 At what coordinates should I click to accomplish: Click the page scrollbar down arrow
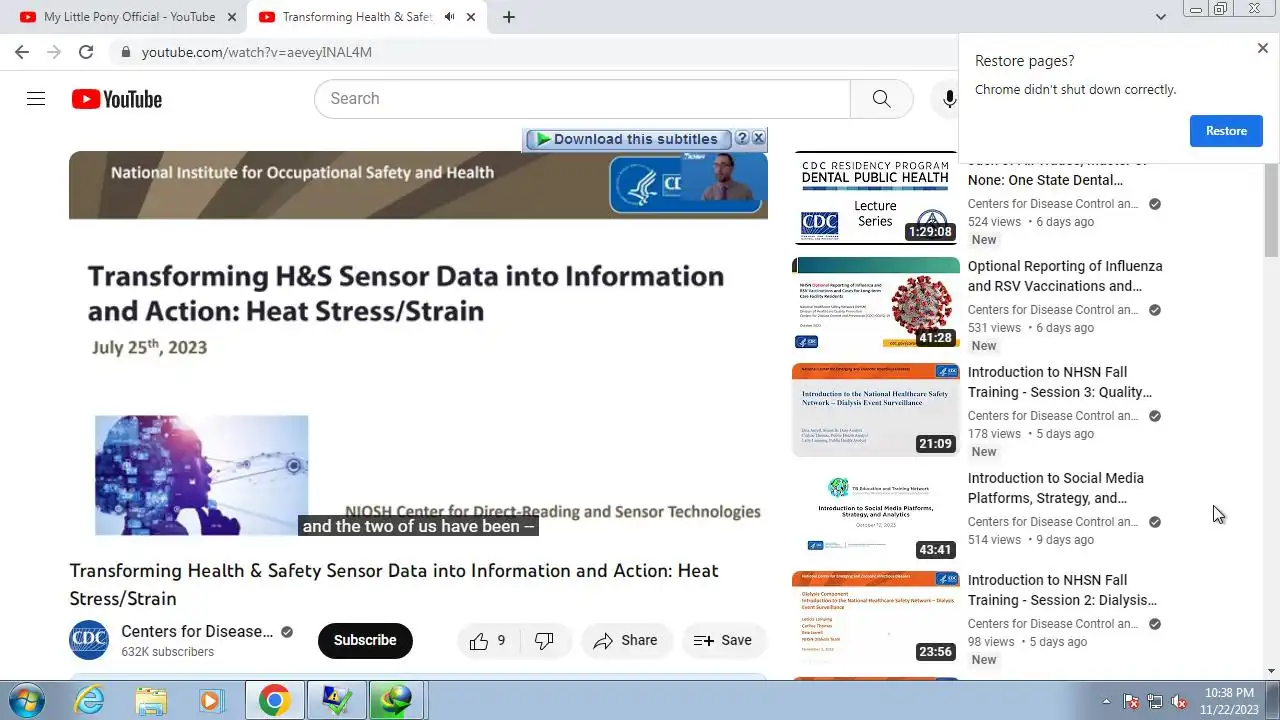[x=1271, y=671]
